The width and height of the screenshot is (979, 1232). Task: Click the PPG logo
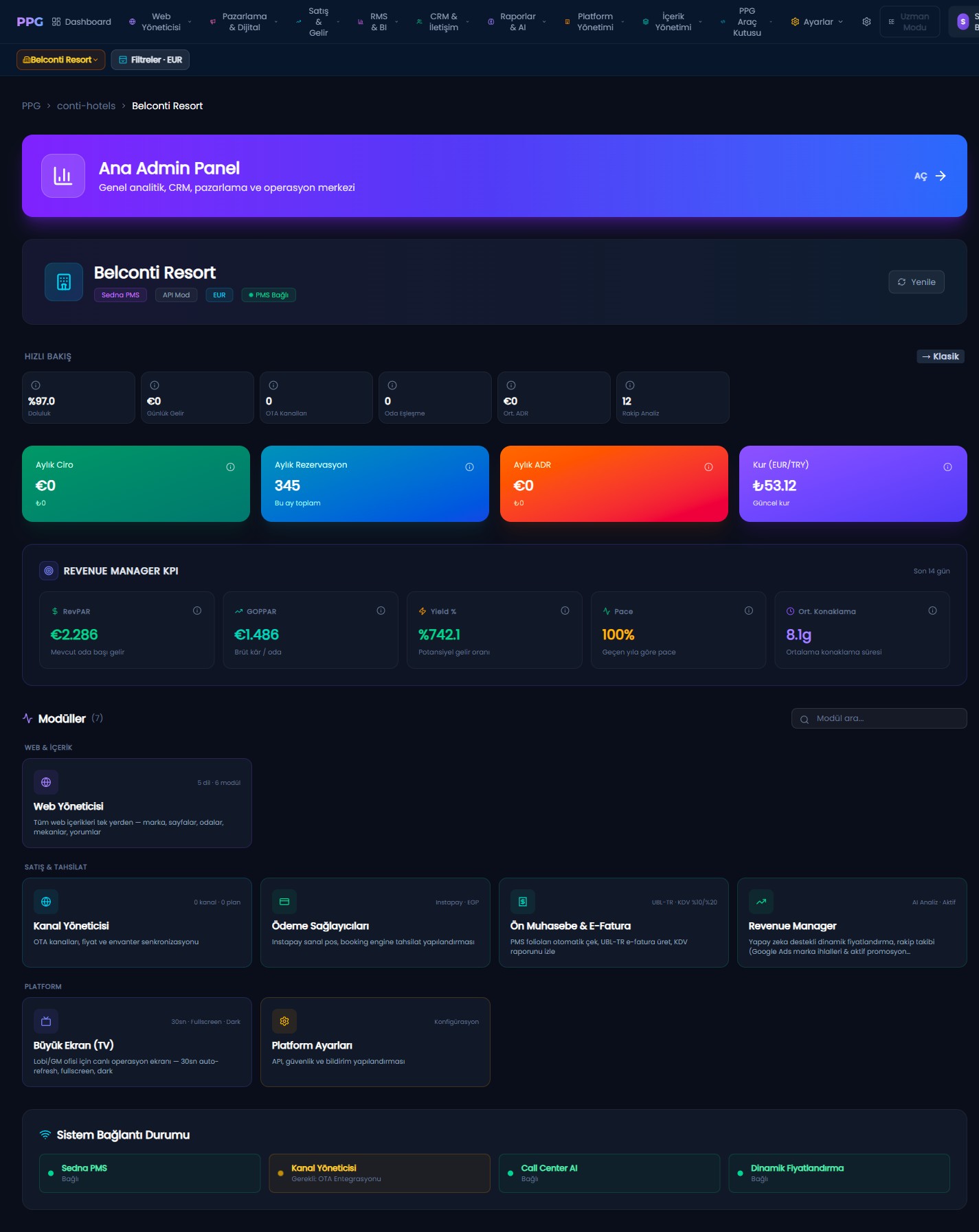[30, 22]
